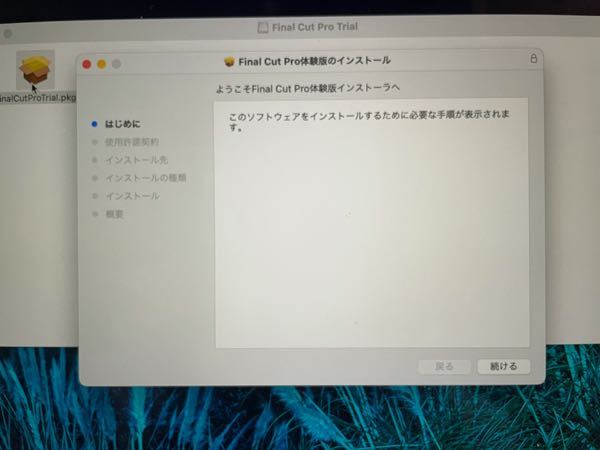The width and height of the screenshot is (600, 450).
Task: Minimize the installer with yellow button
Action: click(x=102, y=64)
